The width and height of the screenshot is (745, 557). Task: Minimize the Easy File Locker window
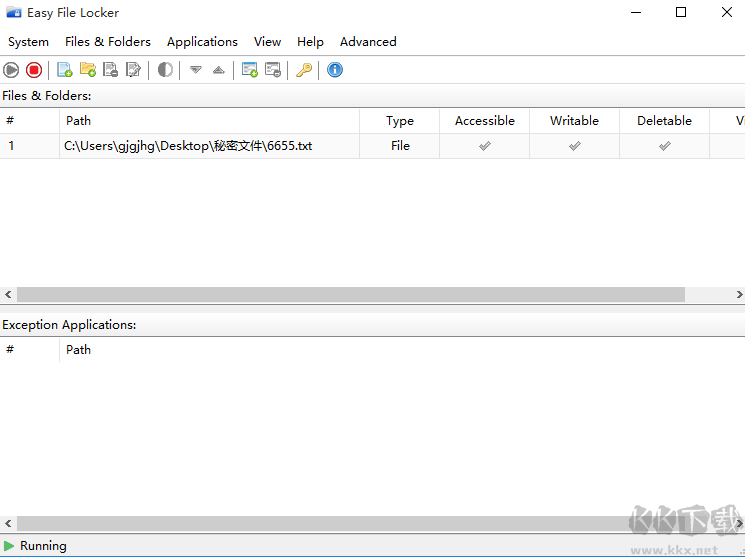[x=636, y=12]
